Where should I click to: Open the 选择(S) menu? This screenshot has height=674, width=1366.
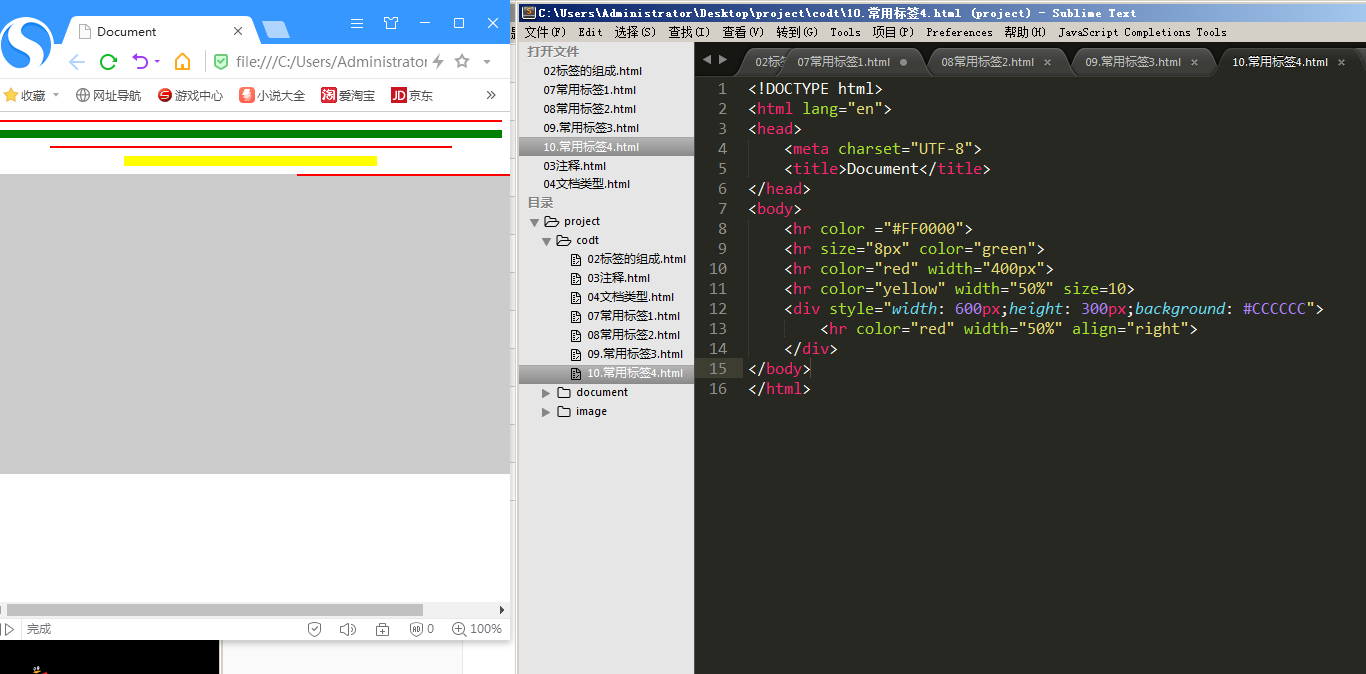click(635, 32)
